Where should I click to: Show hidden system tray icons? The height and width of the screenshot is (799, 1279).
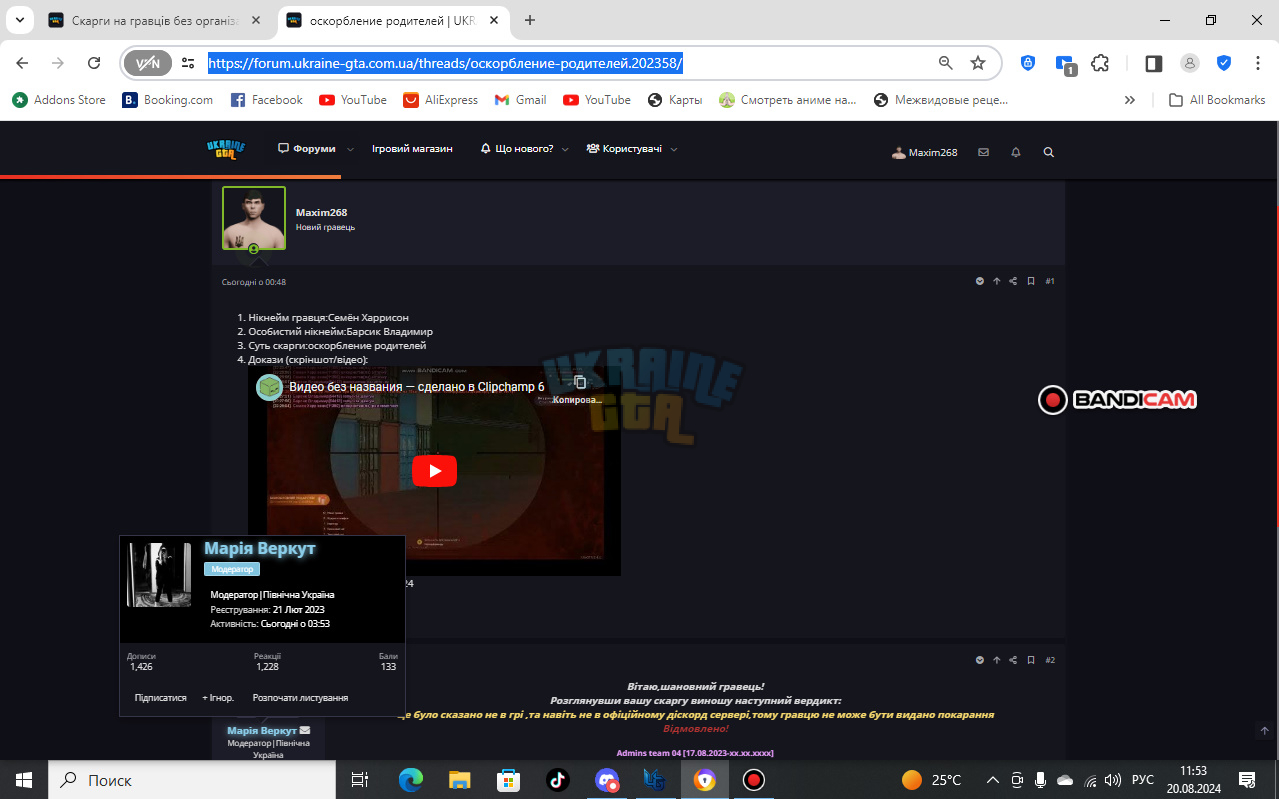point(993,780)
